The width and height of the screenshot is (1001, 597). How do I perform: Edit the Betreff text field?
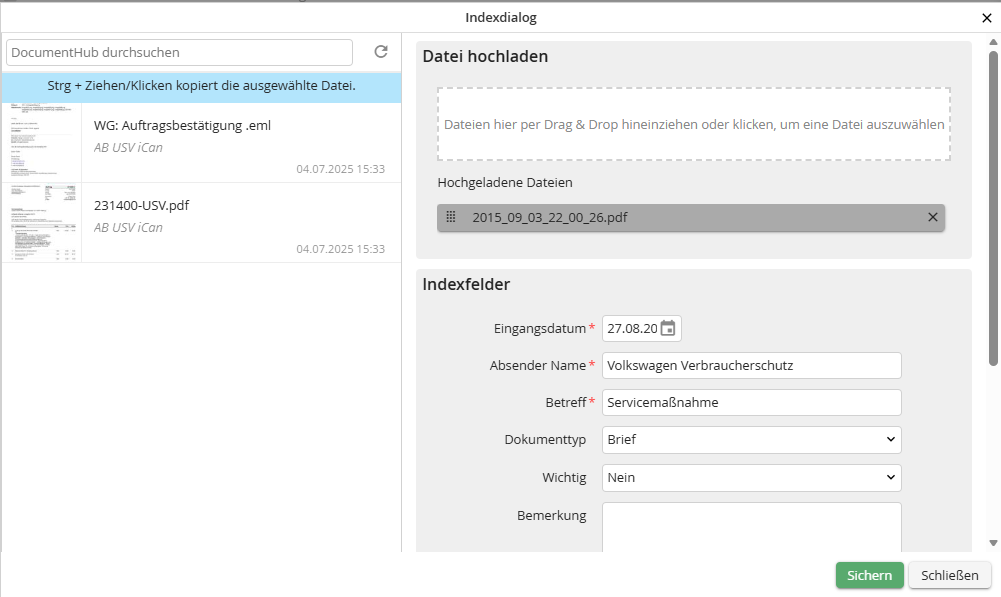tap(751, 403)
